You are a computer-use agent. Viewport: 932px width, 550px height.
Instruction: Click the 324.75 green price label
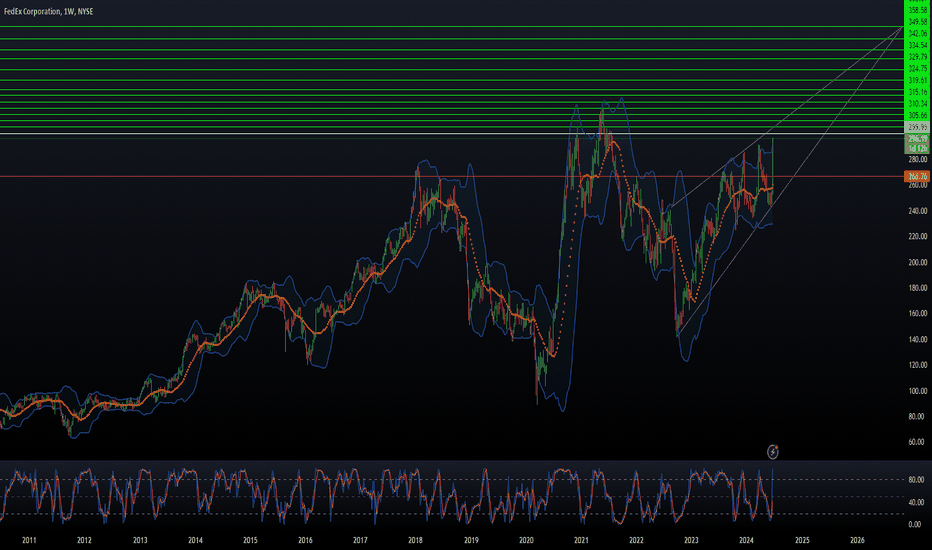[918, 69]
